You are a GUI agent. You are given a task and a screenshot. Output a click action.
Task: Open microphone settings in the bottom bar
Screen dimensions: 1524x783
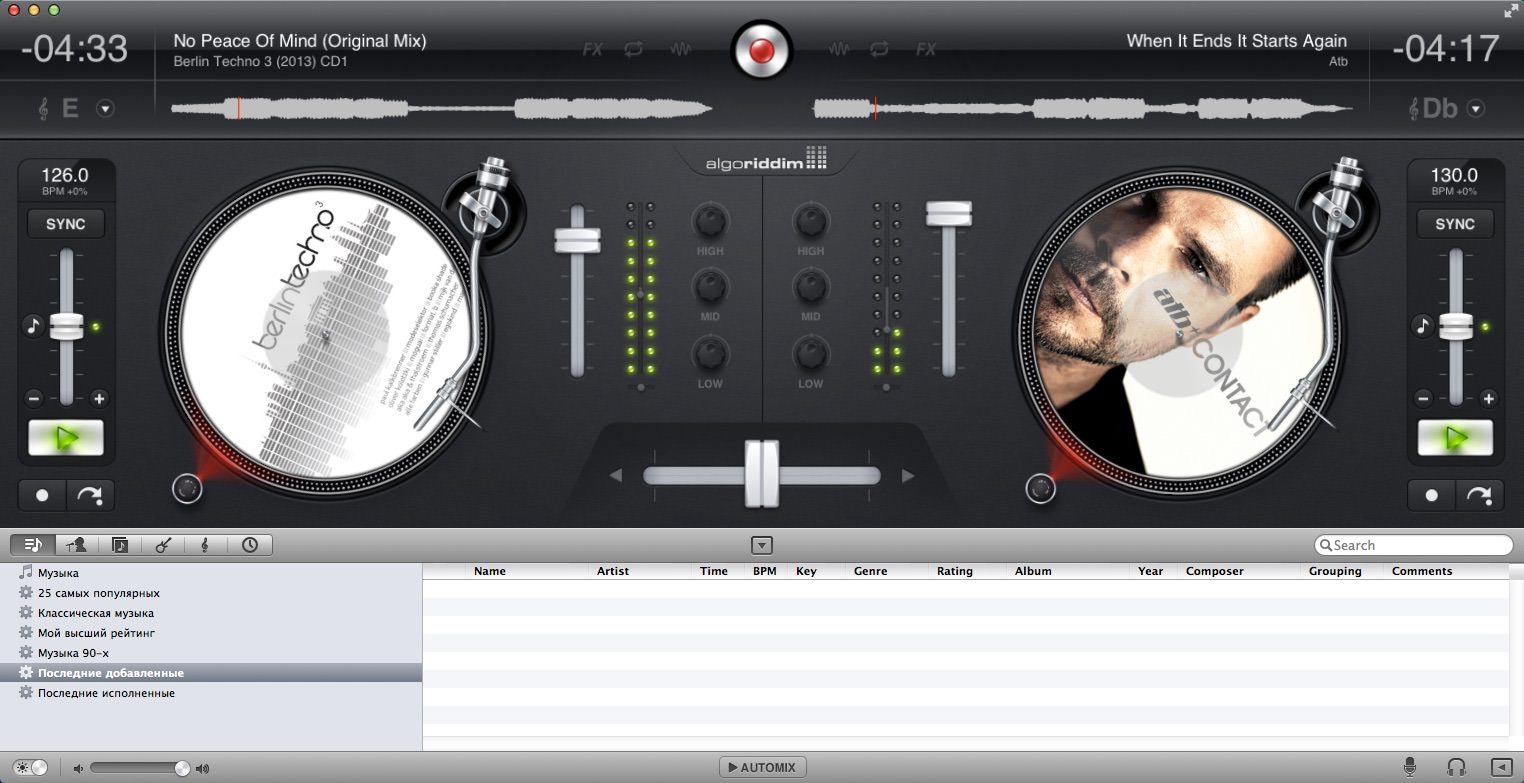(1410, 767)
